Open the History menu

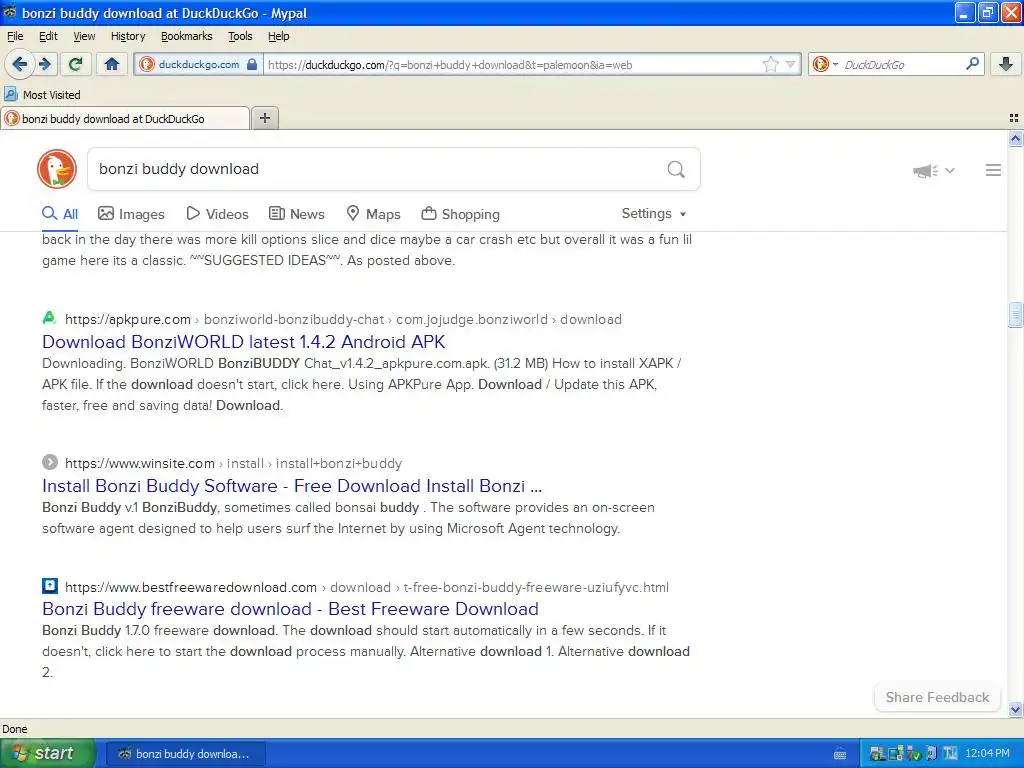tap(128, 36)
